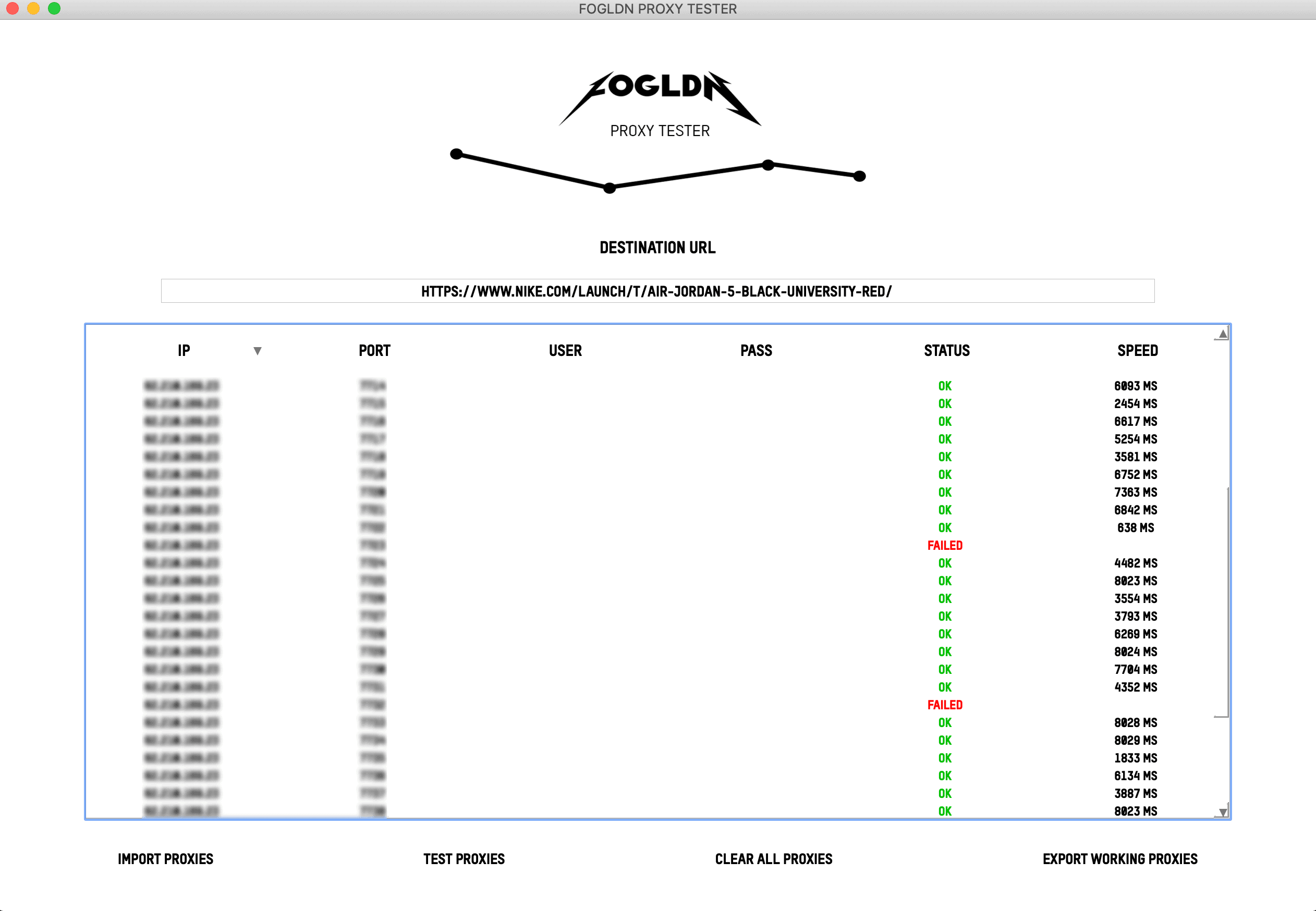Viewport: 1316px width, 911px height.
Task: Click the FOGLDN logo
Action: 660,98
